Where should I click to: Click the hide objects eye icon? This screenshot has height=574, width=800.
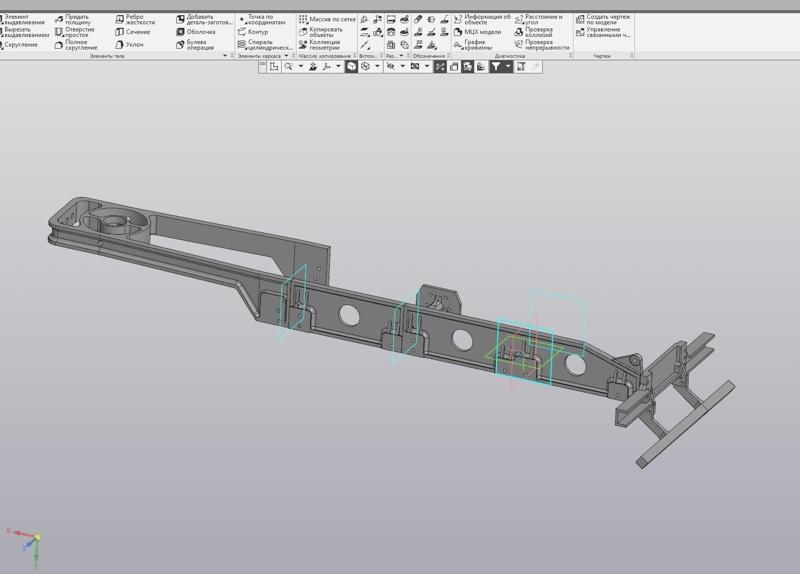(391, 67)
